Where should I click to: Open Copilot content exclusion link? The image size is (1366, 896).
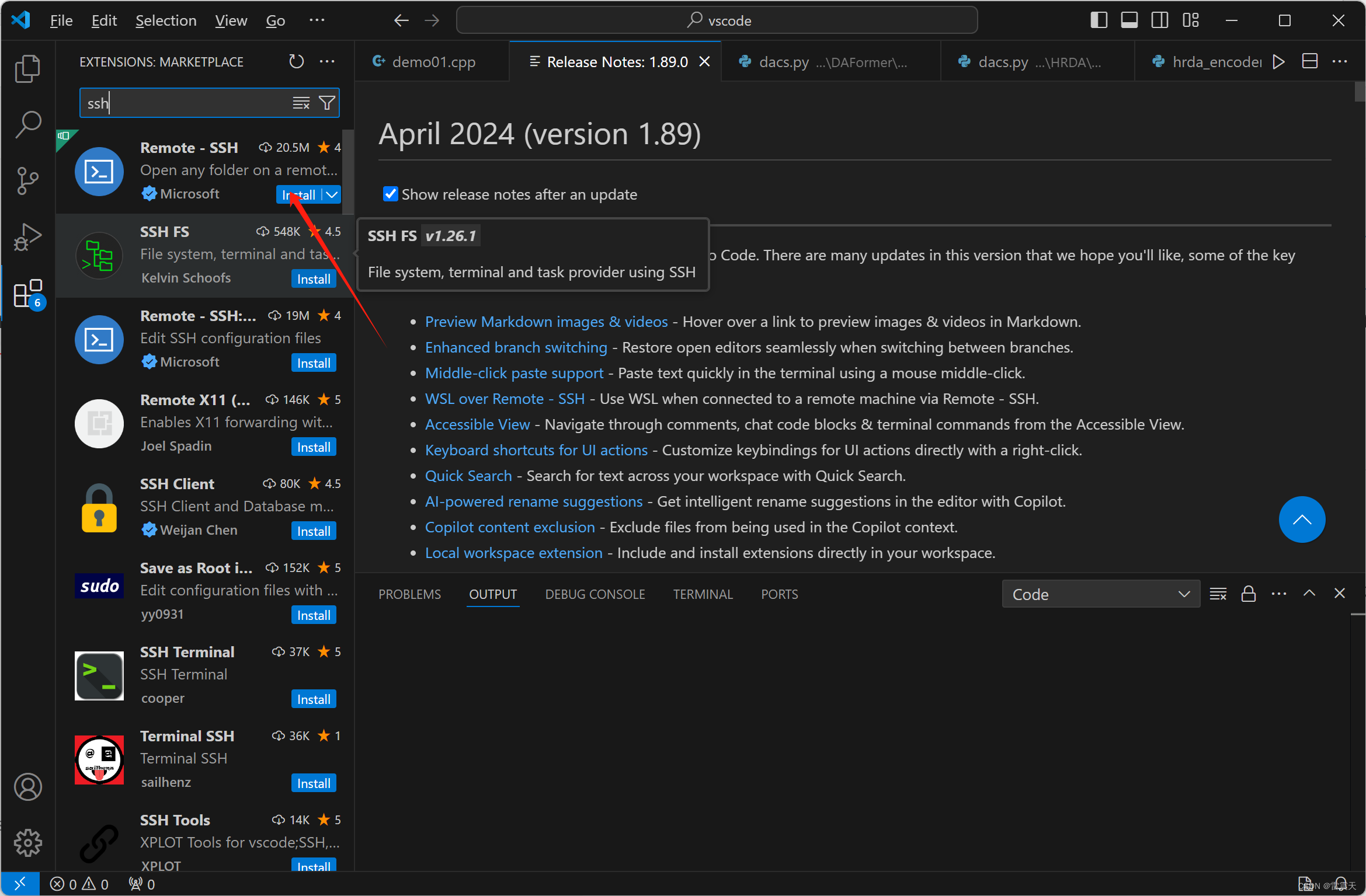(510, 527)
